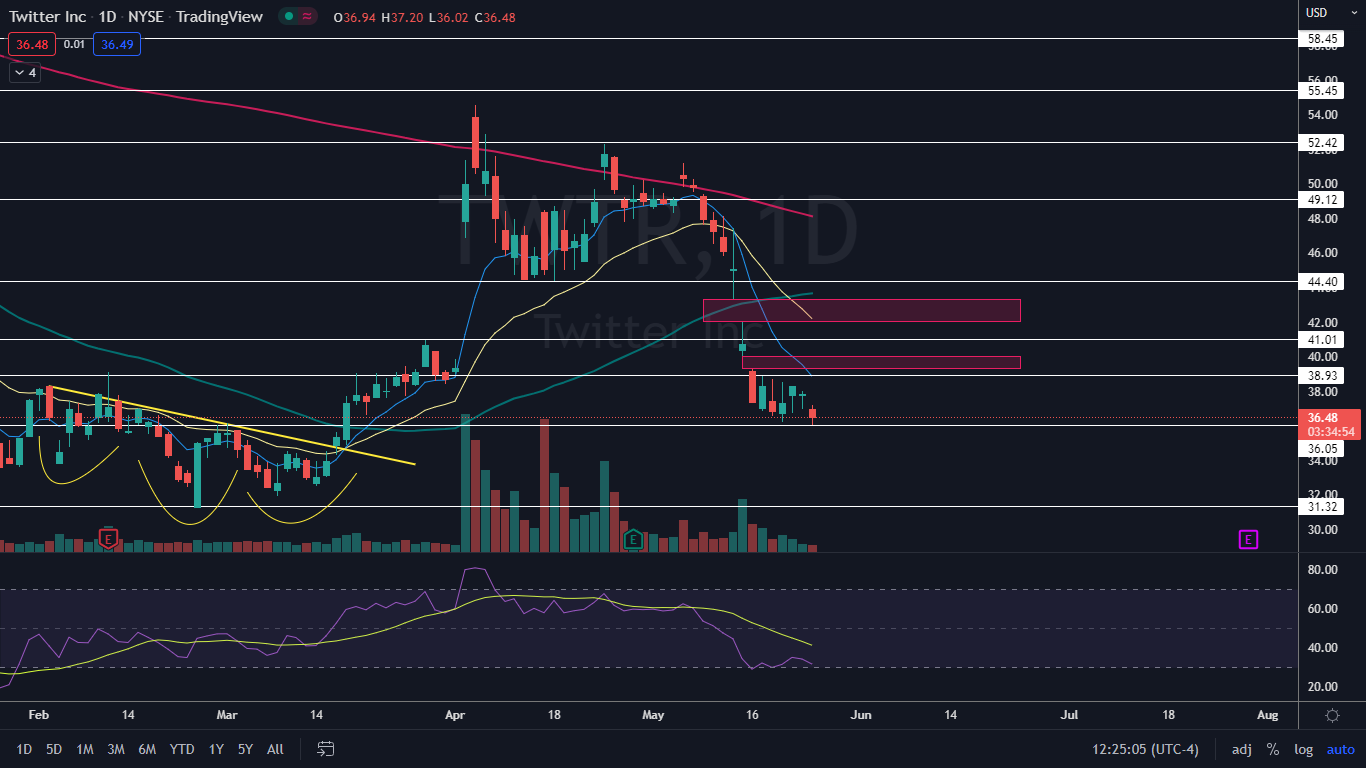Viewport: 1366px width, 768px height.
Task: Select the 5Y time range
Action: click(245, 749)
